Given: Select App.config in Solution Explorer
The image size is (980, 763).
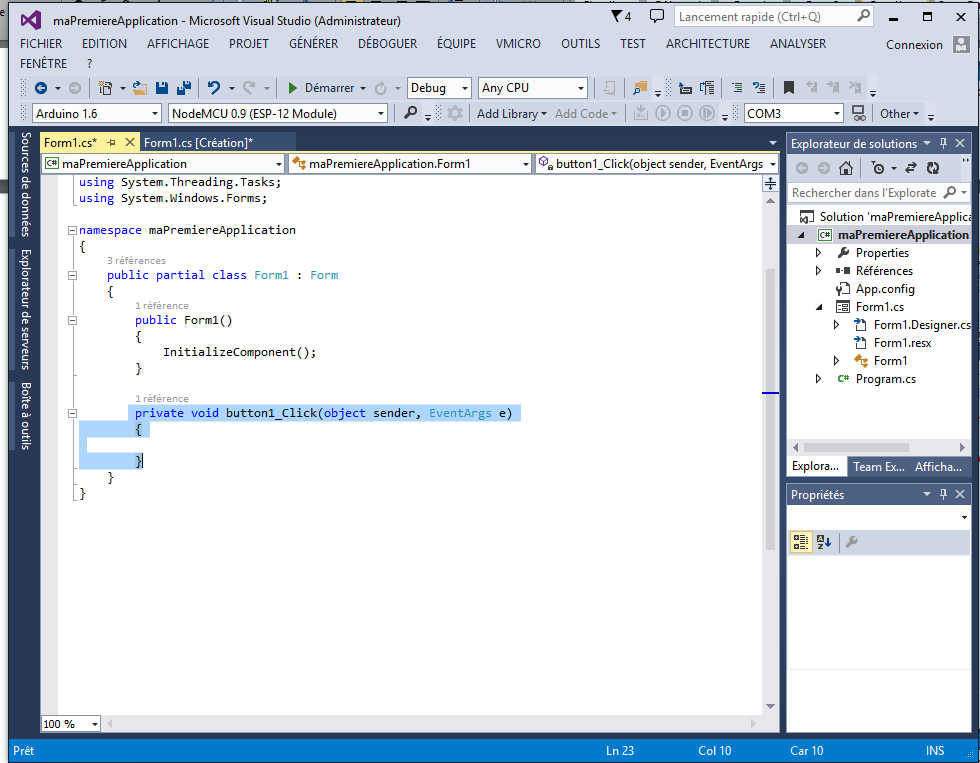Looking at the screenshot, I should tap(885, 289).
